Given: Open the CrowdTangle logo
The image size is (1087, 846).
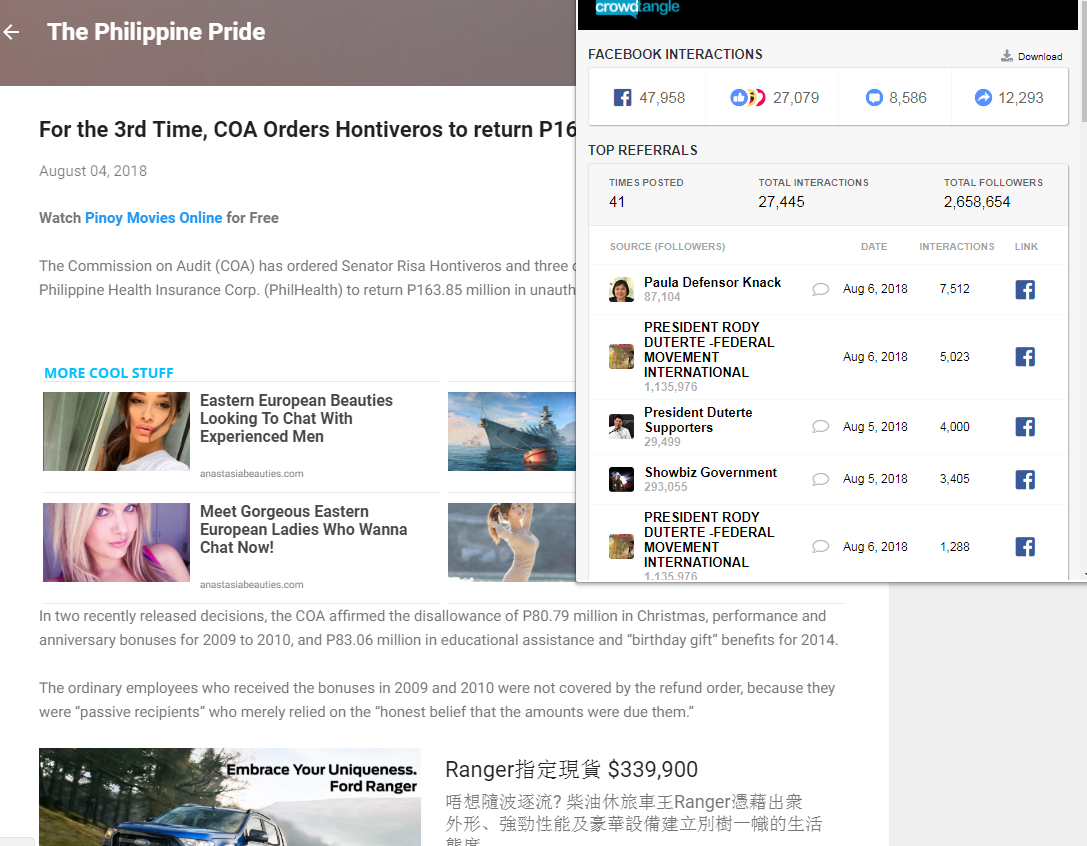Looking at the screenshot, I should click(x=637, y=8).
